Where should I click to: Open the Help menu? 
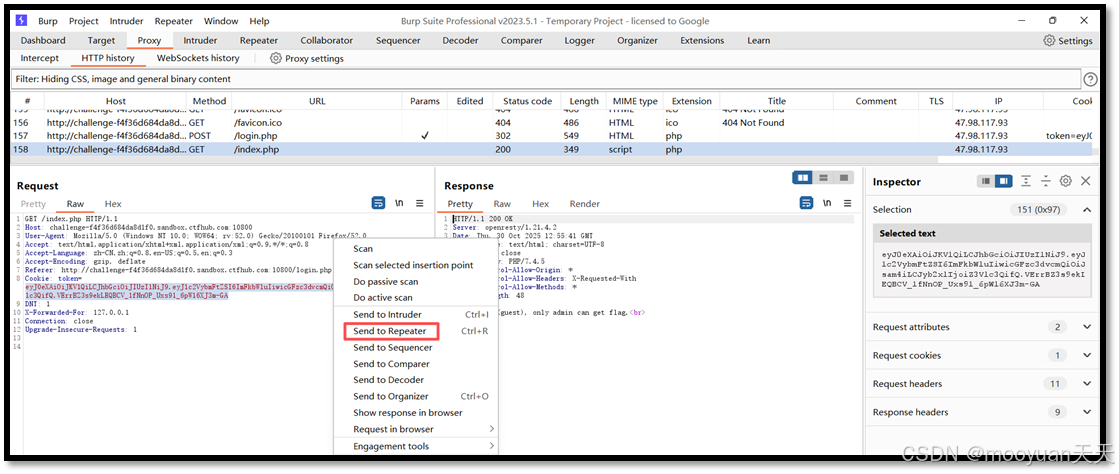[x=260, y=21]
